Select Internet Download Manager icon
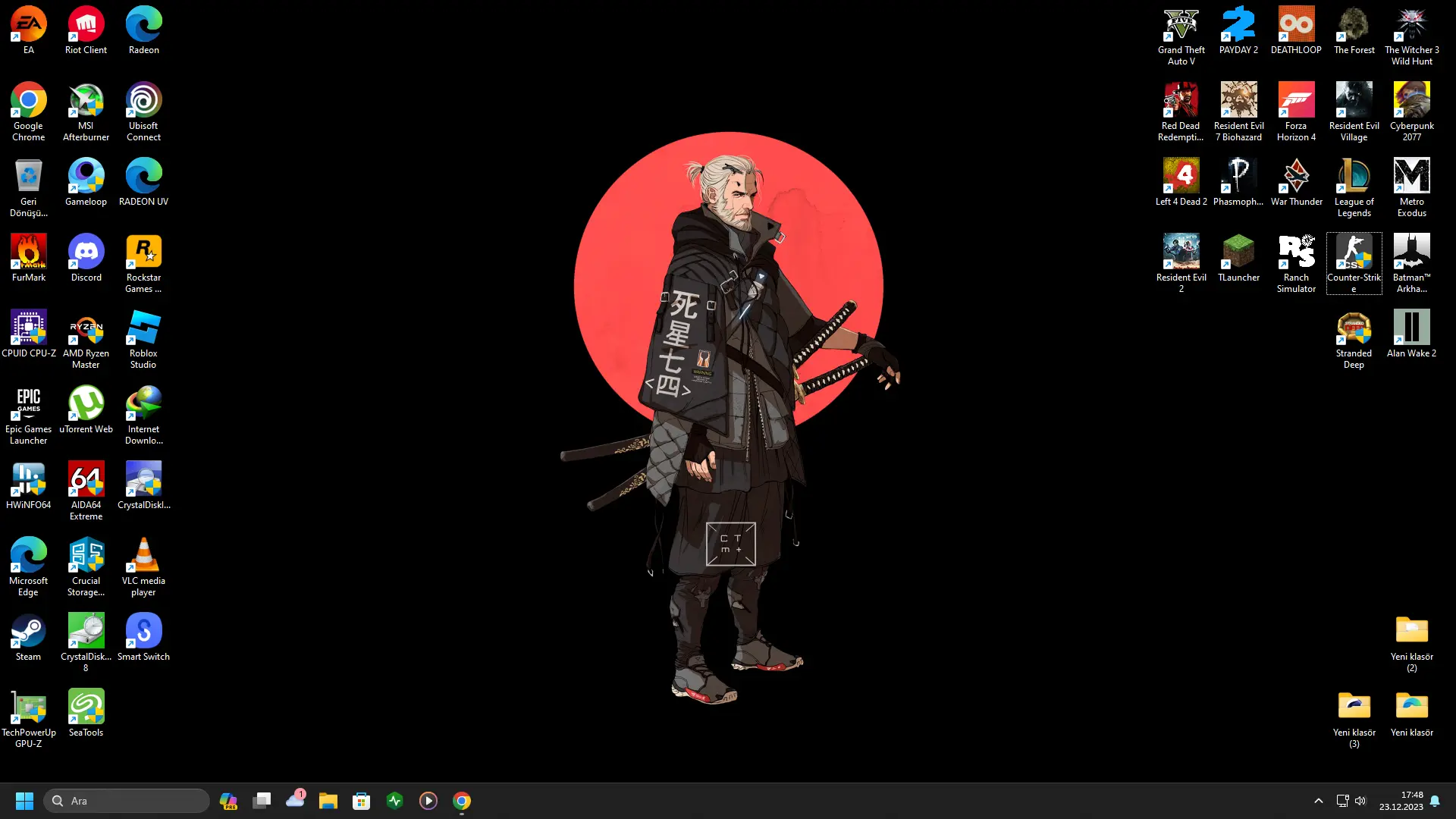This screenshot has height=819, width=1456. (143, 415)
